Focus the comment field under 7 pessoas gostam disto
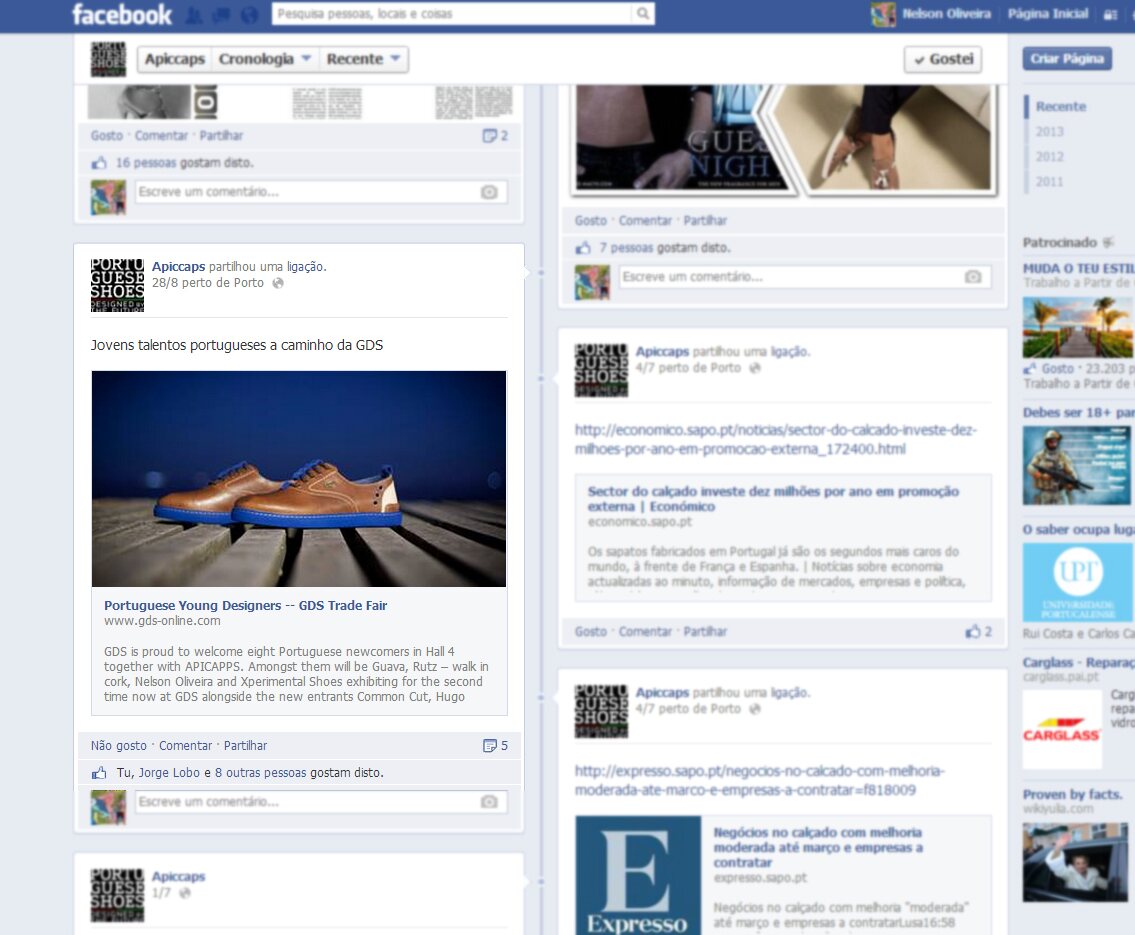This screenshot has height=935, width=1135. (x=791, y=276)
